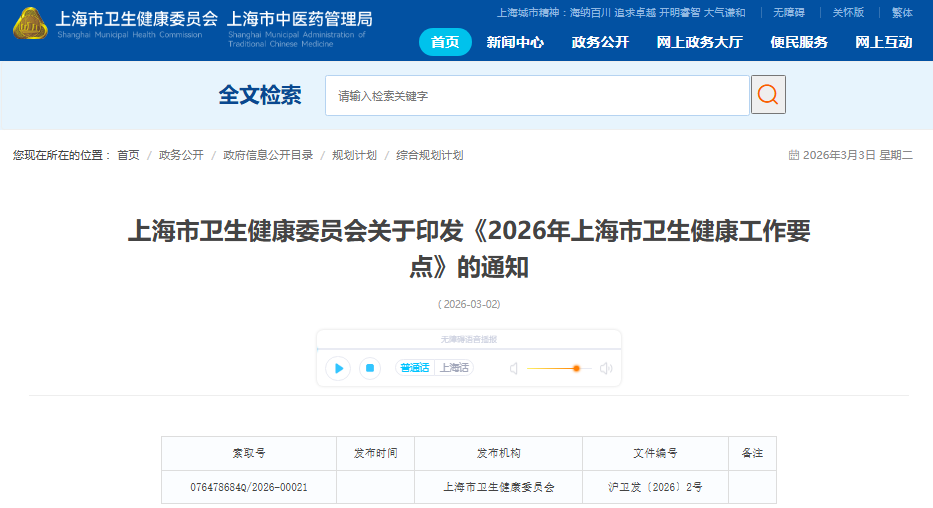Click the 上海市卫生健康委员会 site title
The image size is (933, 508).
click(x=137, y=19)
